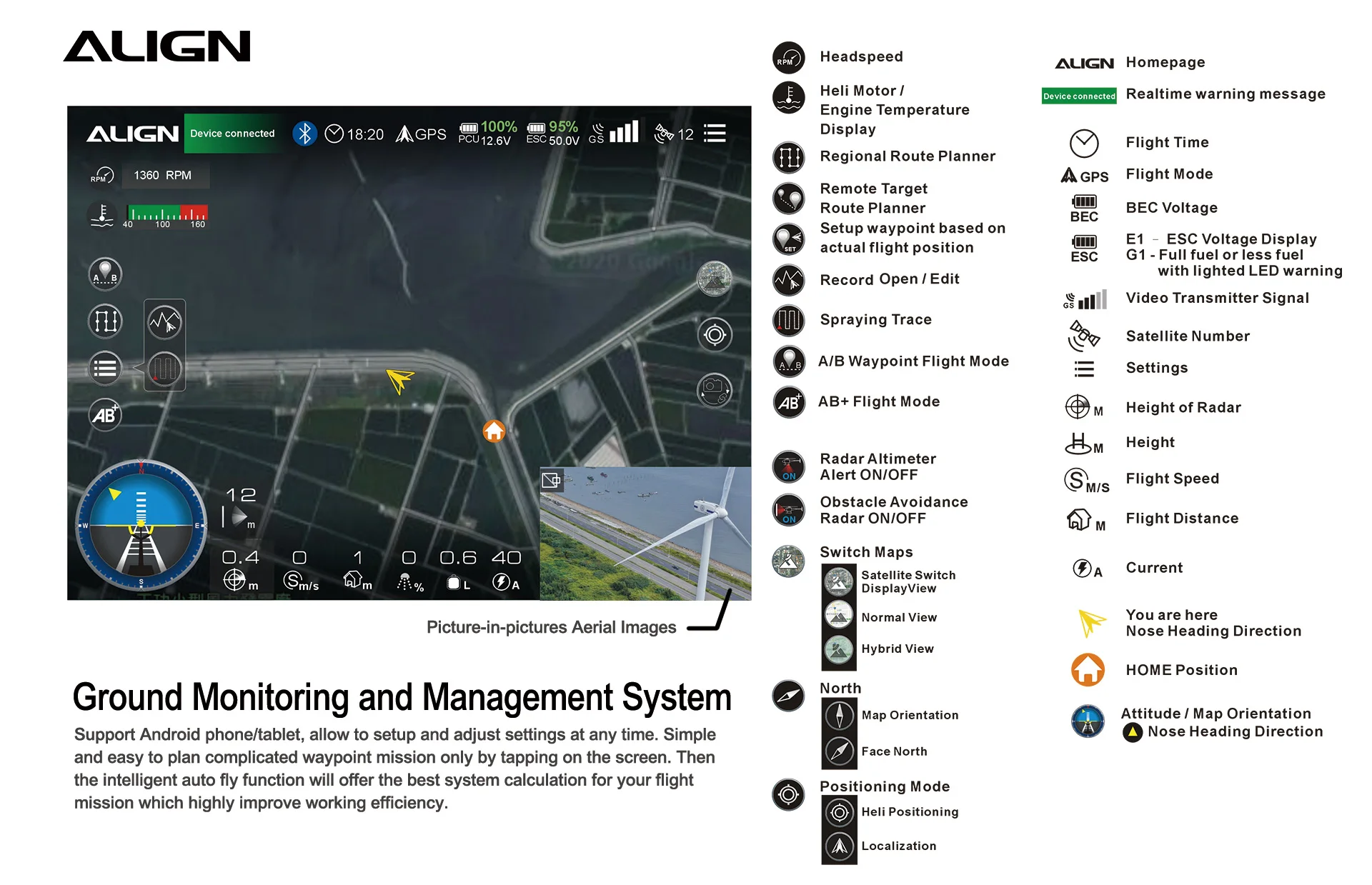This screenshot has width=1372, height=885.
Task: Tap the GPS flight mode indicator in the app bar
Action: pyautogui.click(x=421, y=134)
